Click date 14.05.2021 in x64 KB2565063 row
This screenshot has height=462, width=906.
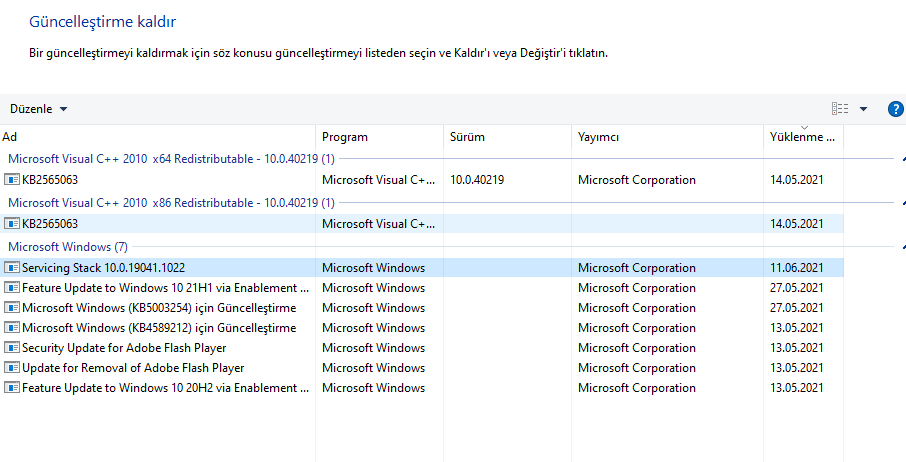[x=797, y=180]
